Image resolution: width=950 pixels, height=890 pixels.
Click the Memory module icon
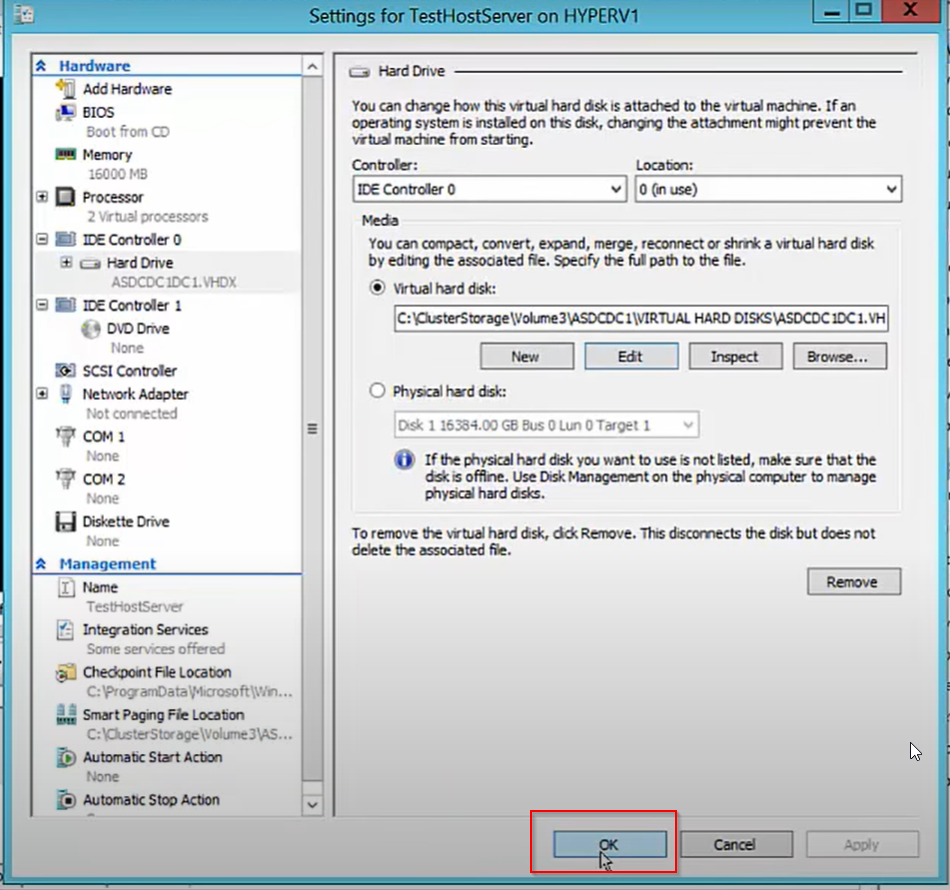point(65,154)
